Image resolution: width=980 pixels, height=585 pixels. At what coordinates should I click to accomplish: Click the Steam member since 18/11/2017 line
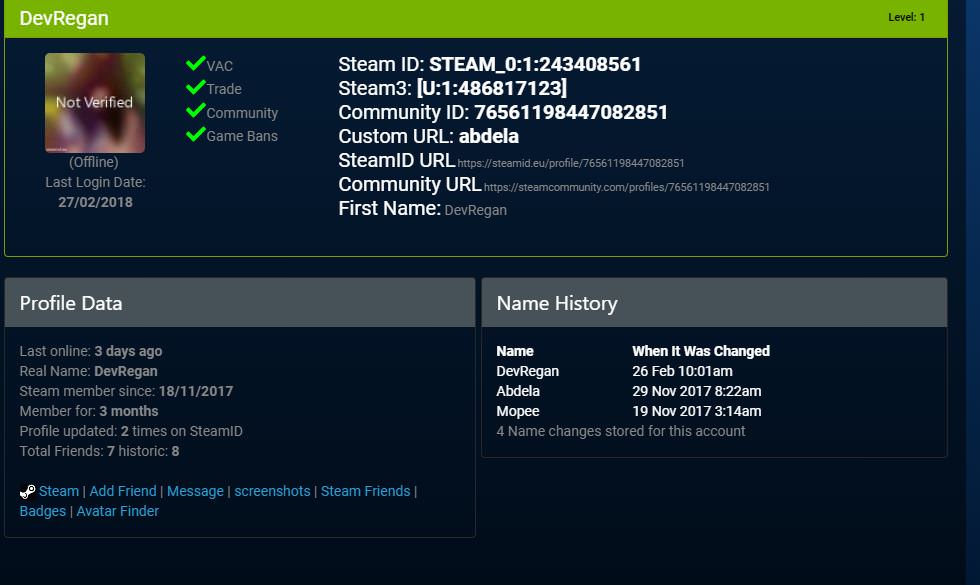coord(126,391)
